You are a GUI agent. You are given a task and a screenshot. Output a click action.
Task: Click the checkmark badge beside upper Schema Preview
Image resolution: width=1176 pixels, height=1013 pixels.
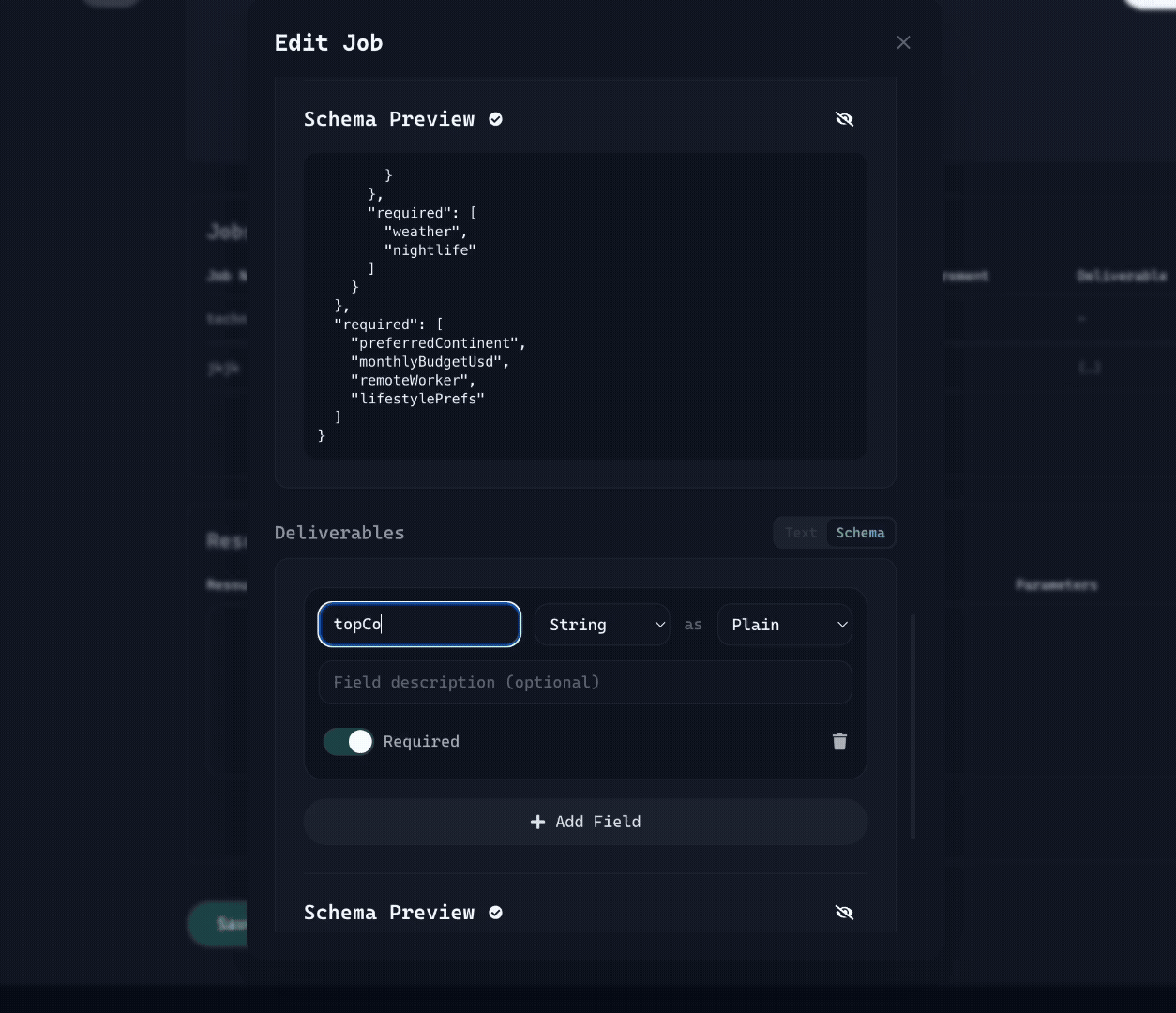(495, 119)
